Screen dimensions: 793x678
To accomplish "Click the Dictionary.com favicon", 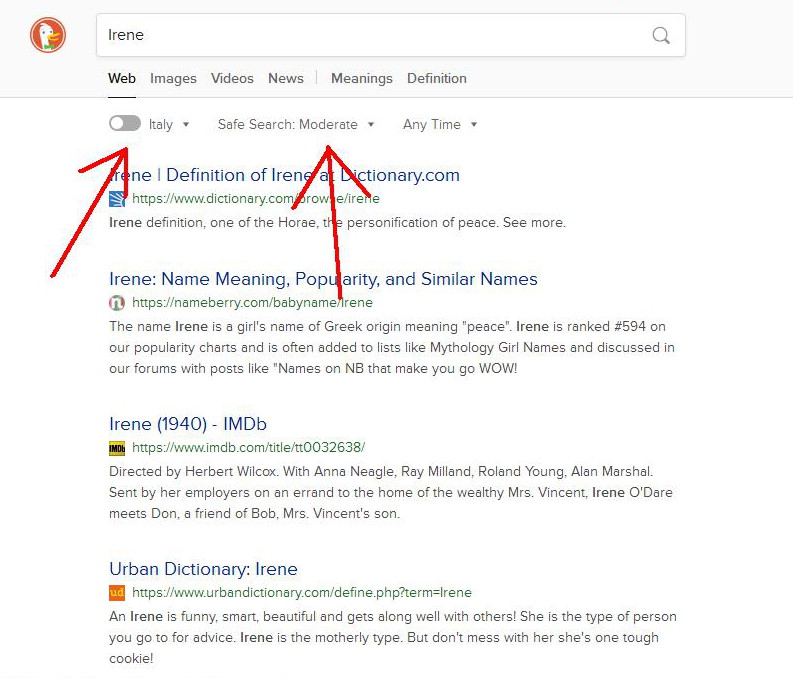I will (117, 199).
